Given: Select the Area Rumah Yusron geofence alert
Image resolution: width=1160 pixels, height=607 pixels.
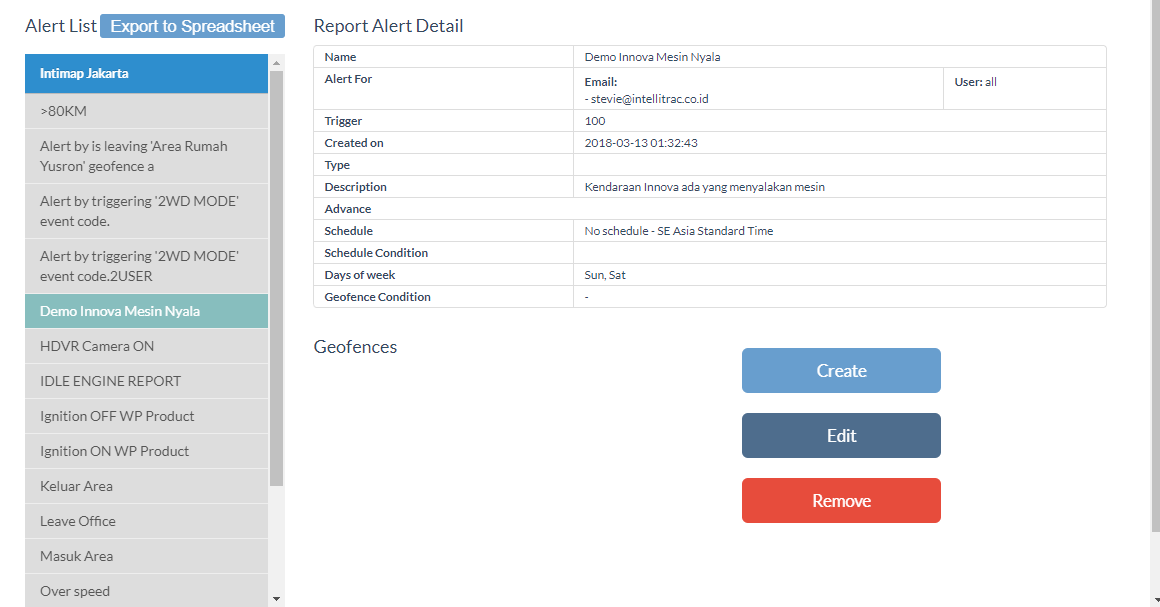Looking at the screenshot, I should [x=146, y=156].
